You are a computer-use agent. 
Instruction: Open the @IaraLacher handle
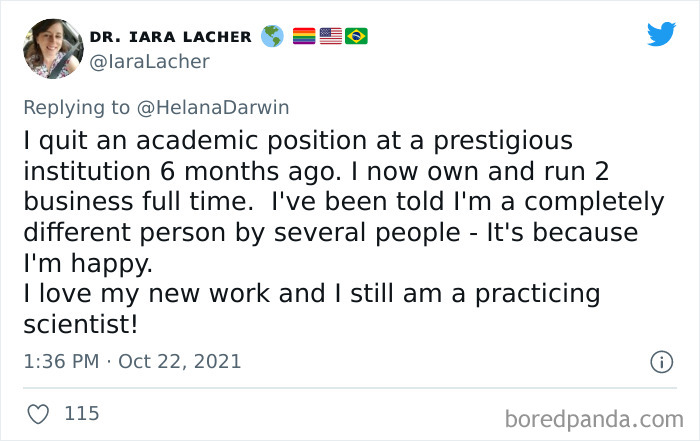click(x=150, y=62)
